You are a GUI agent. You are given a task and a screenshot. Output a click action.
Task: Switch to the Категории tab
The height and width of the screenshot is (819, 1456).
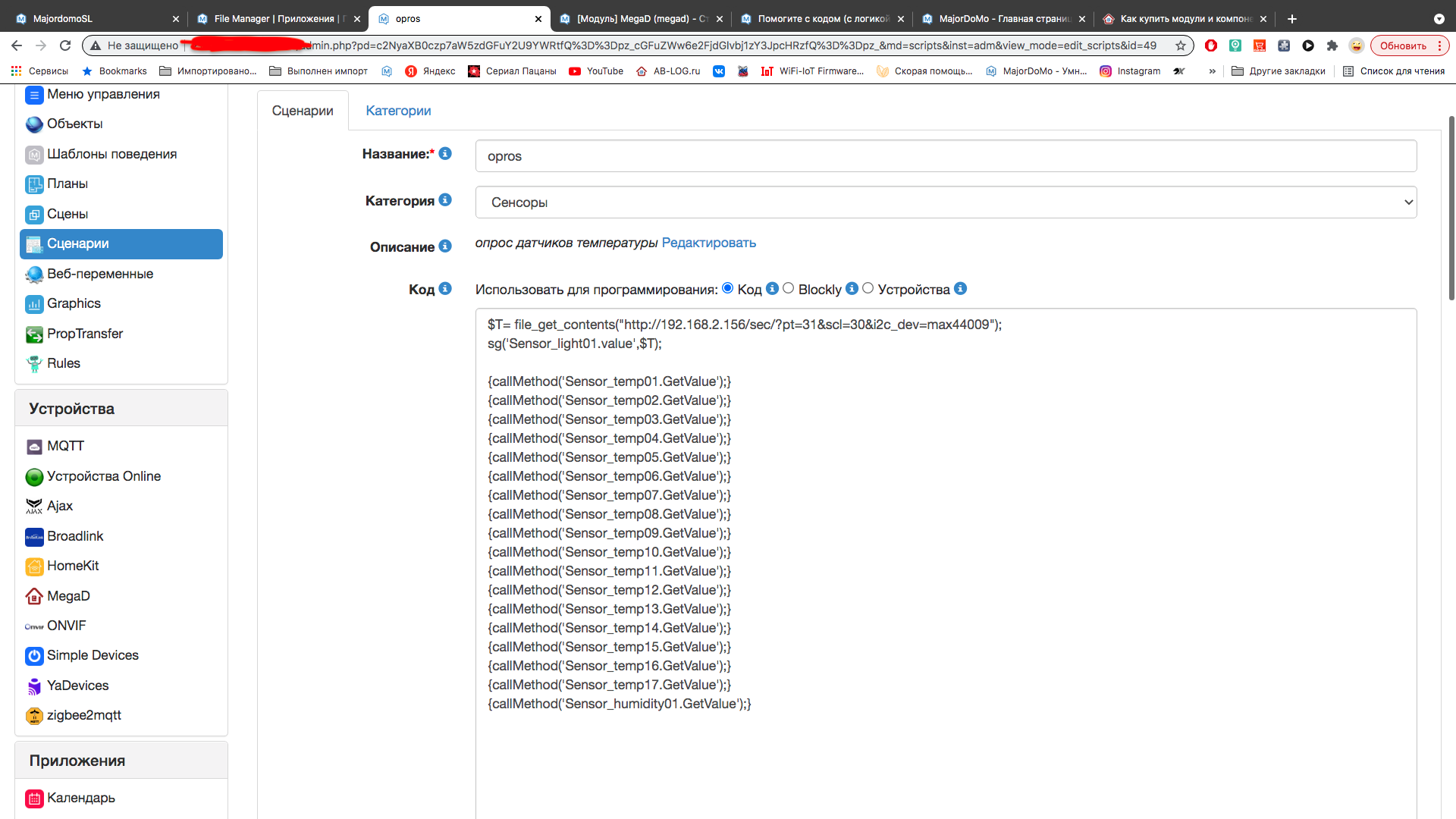(x=397, y=110)
